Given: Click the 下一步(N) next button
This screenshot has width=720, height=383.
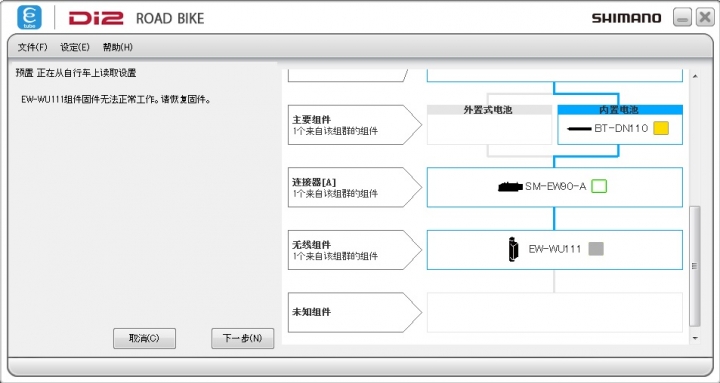Looking at the screenshot, I should [242, 338].
